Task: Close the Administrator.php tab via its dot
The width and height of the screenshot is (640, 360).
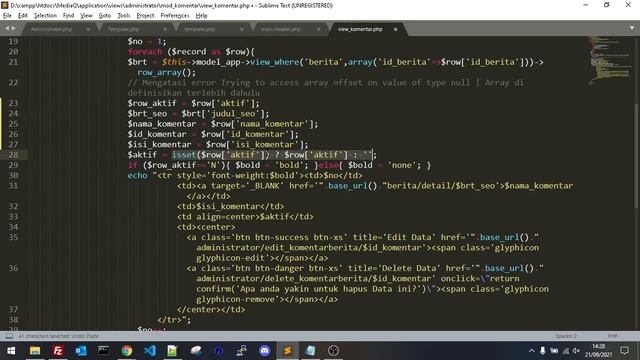Action: point(88,29)
